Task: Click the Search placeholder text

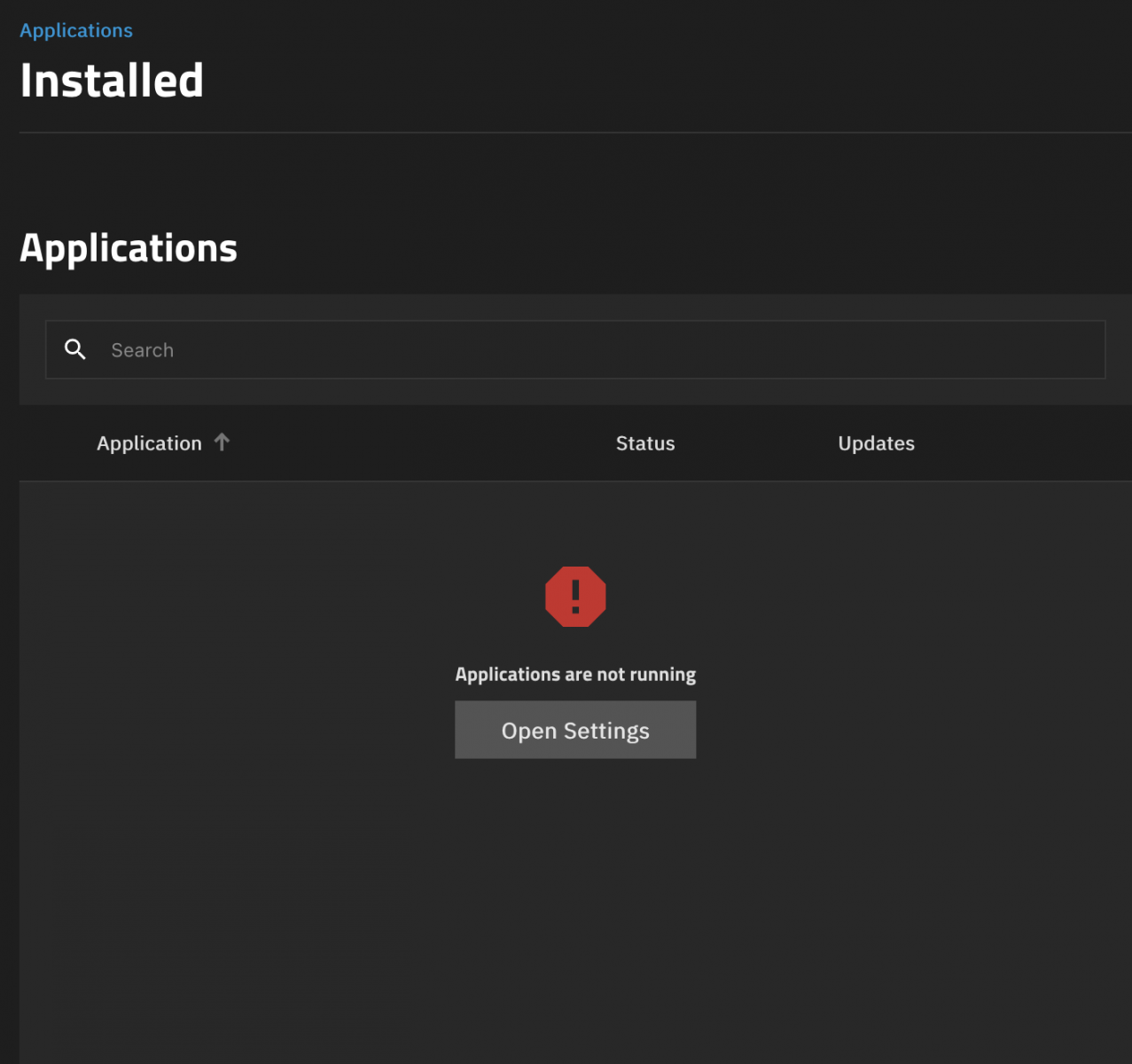Action: [x=142, y=350]
